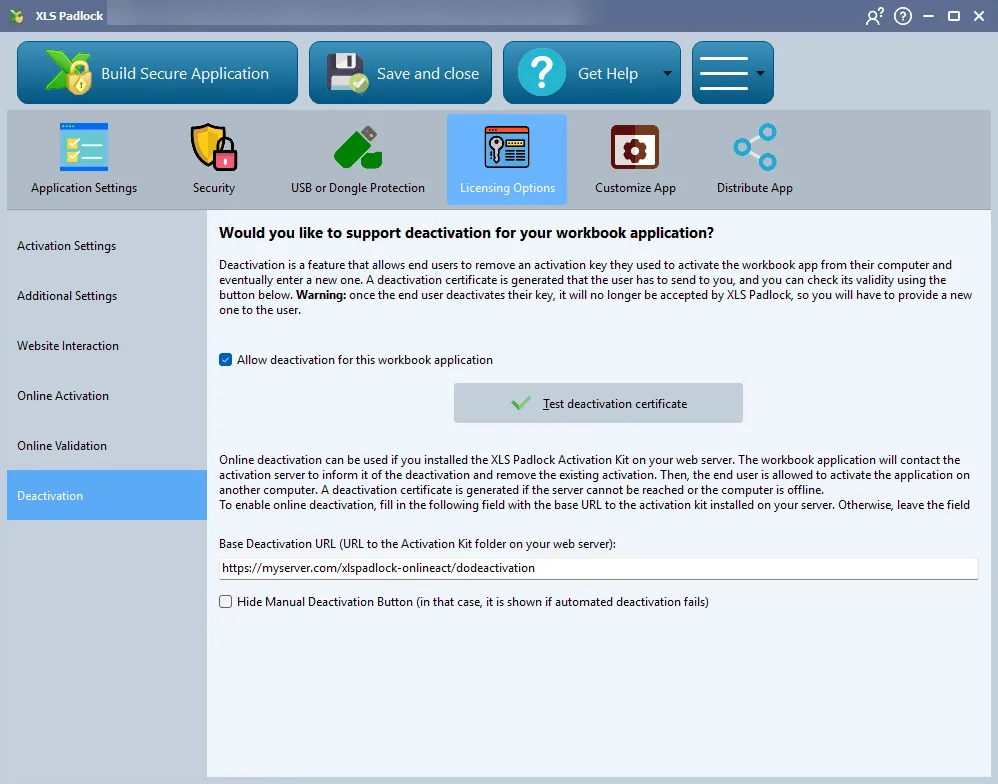Screen dimensions: 998x784
Task: Close the XLS Padlock window
Action: pos(979,16)
